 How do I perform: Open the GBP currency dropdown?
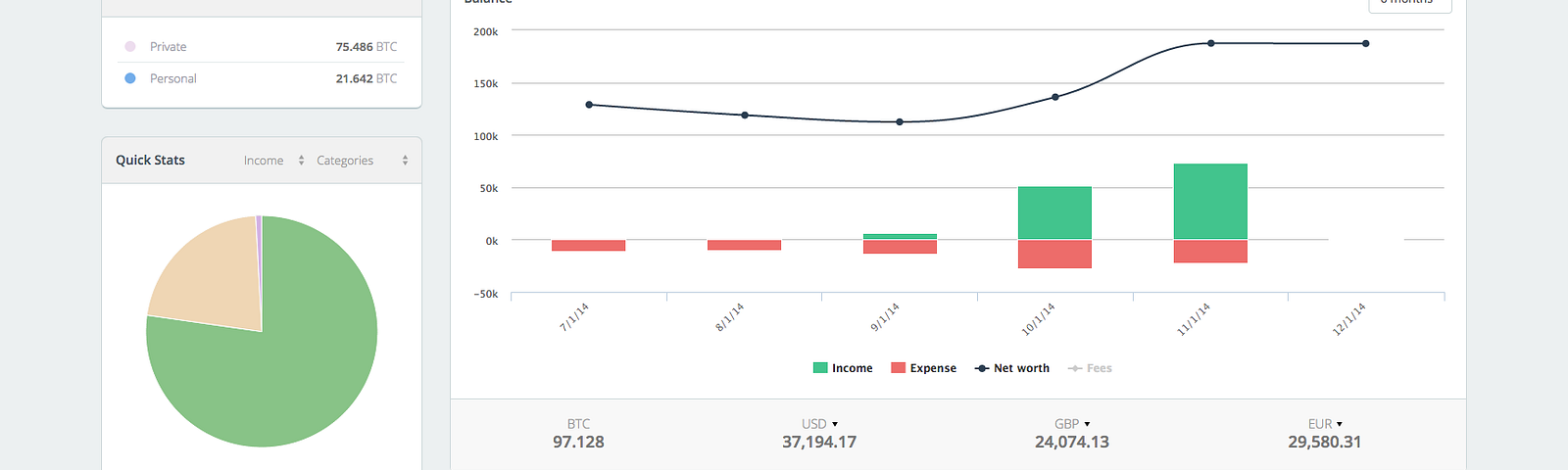click(1072, 424)
